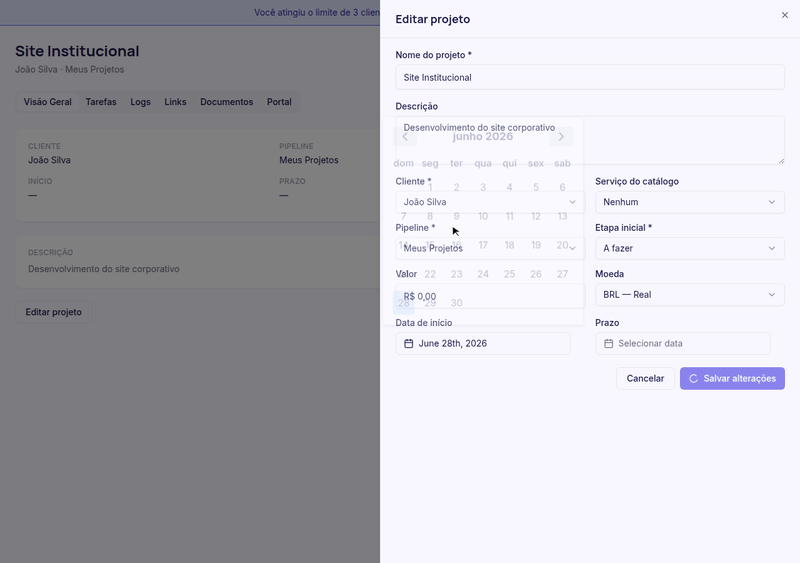Image resolution: width=800 pixels, height=563 pixels.
Task: Open the Documentos tab
Action: coord(227,102)
